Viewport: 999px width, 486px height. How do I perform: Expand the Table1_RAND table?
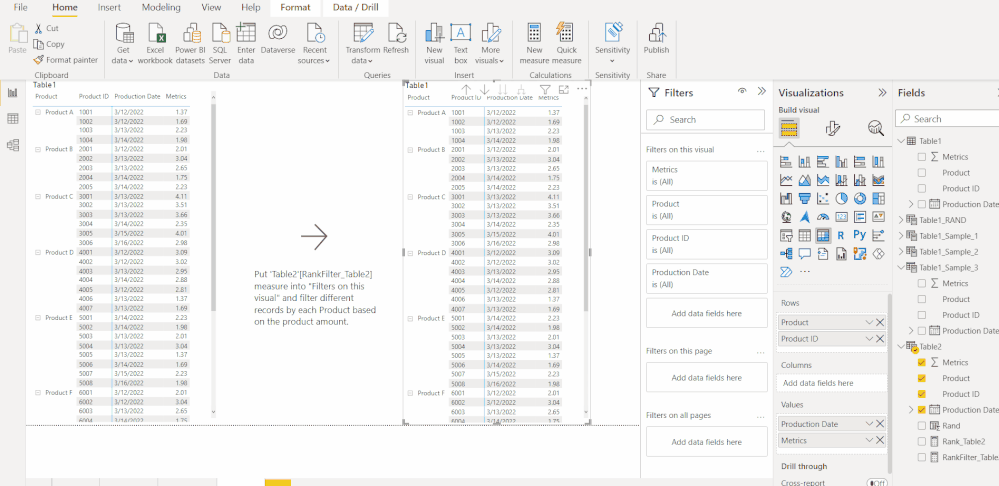pos(901,220)
